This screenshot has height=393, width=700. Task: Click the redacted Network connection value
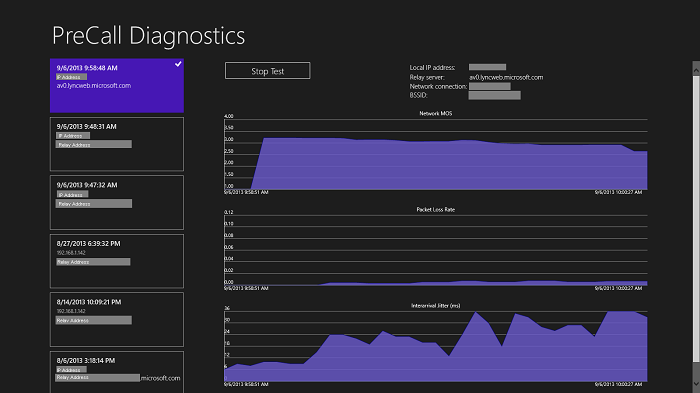pyautogui.click(x=490, y=86)
